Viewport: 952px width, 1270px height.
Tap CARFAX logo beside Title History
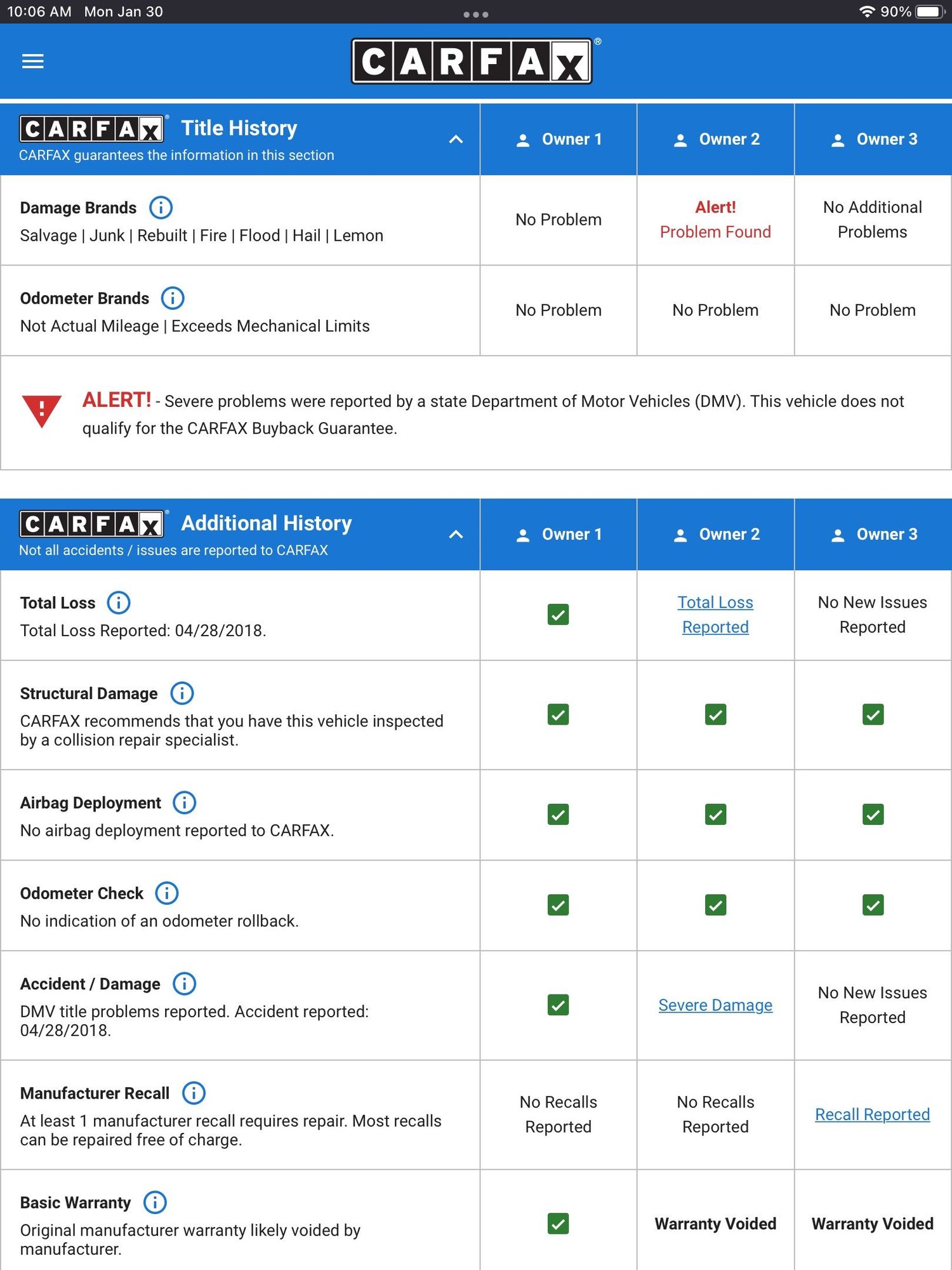[x=92, y=129]
